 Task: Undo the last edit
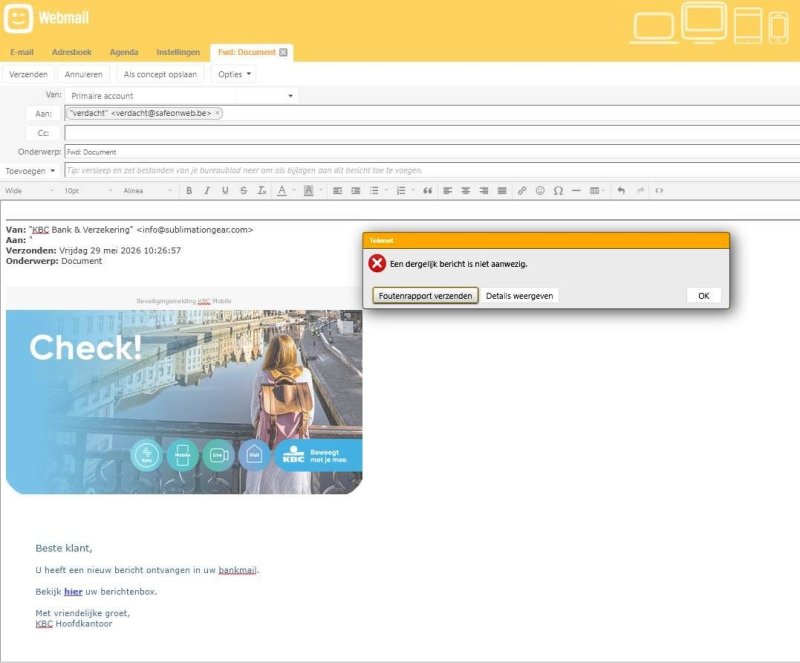point(621,191)
